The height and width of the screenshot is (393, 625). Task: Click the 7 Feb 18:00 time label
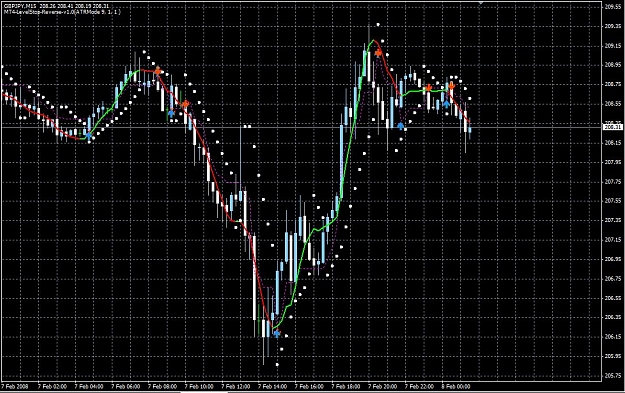(346, 387)
